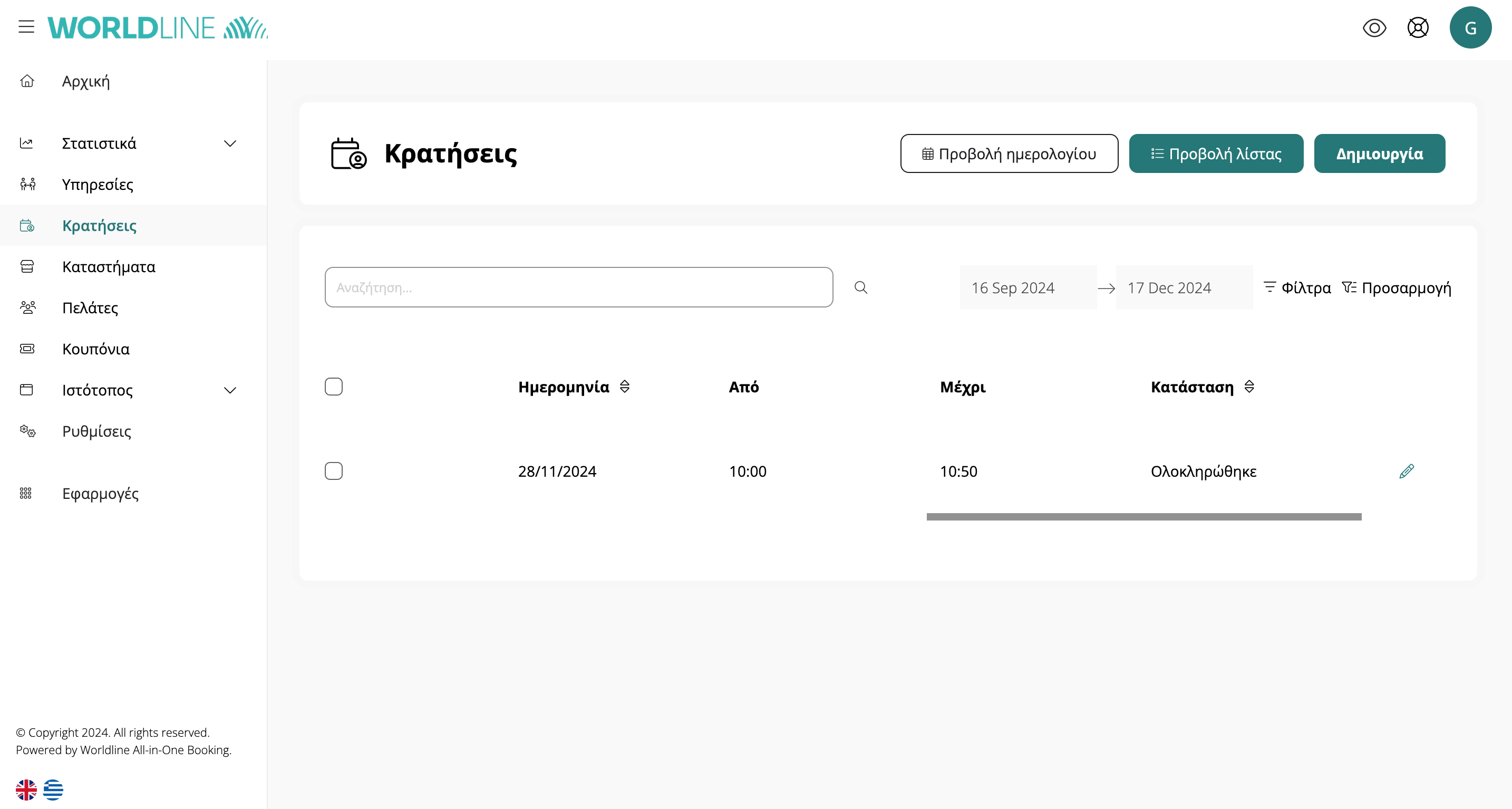Check the 28/11/2024 booking row checkbox
The image size is (1512, 809).
333,471
